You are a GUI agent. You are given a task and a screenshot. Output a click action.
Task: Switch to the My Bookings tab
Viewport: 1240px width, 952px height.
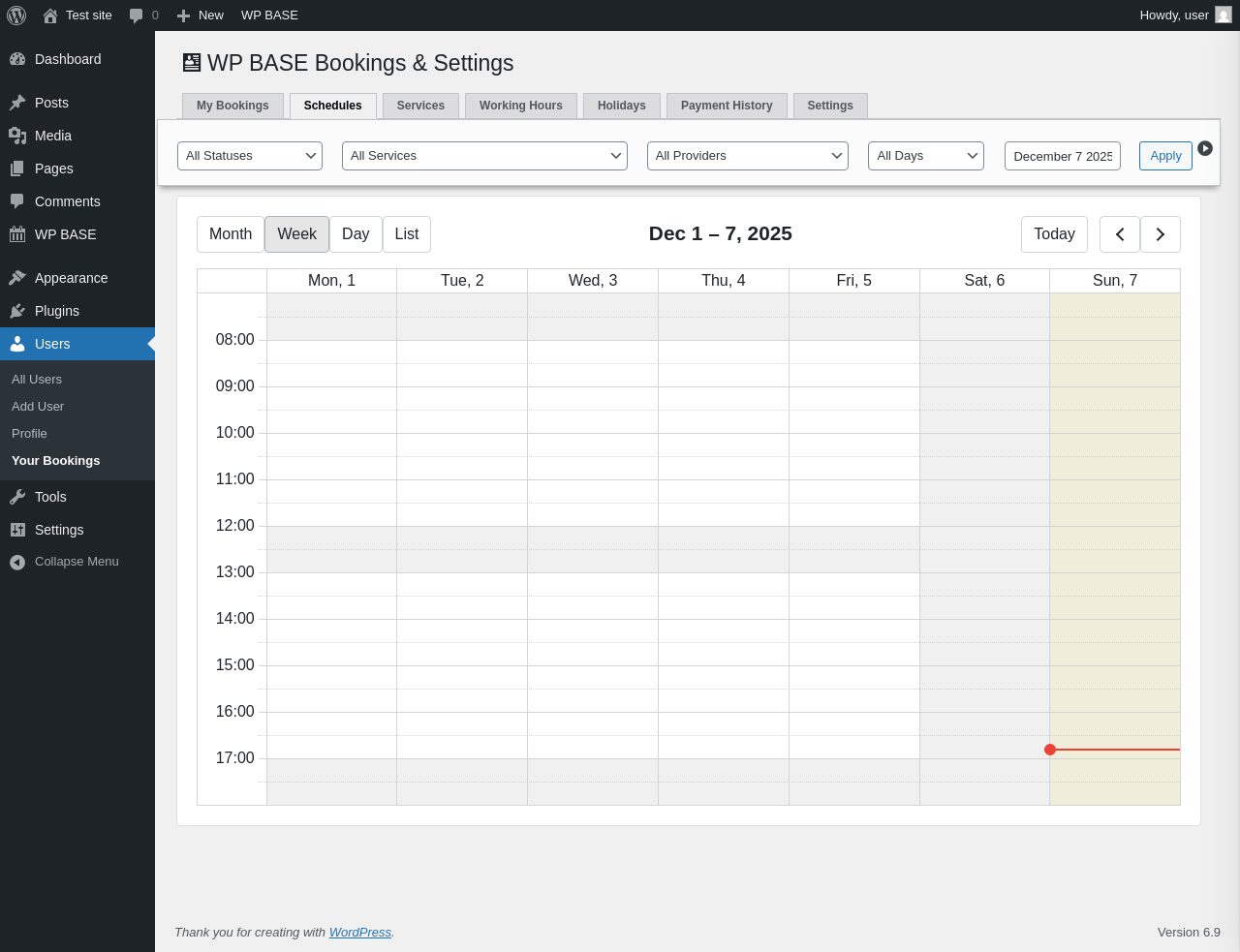point(232,106)
